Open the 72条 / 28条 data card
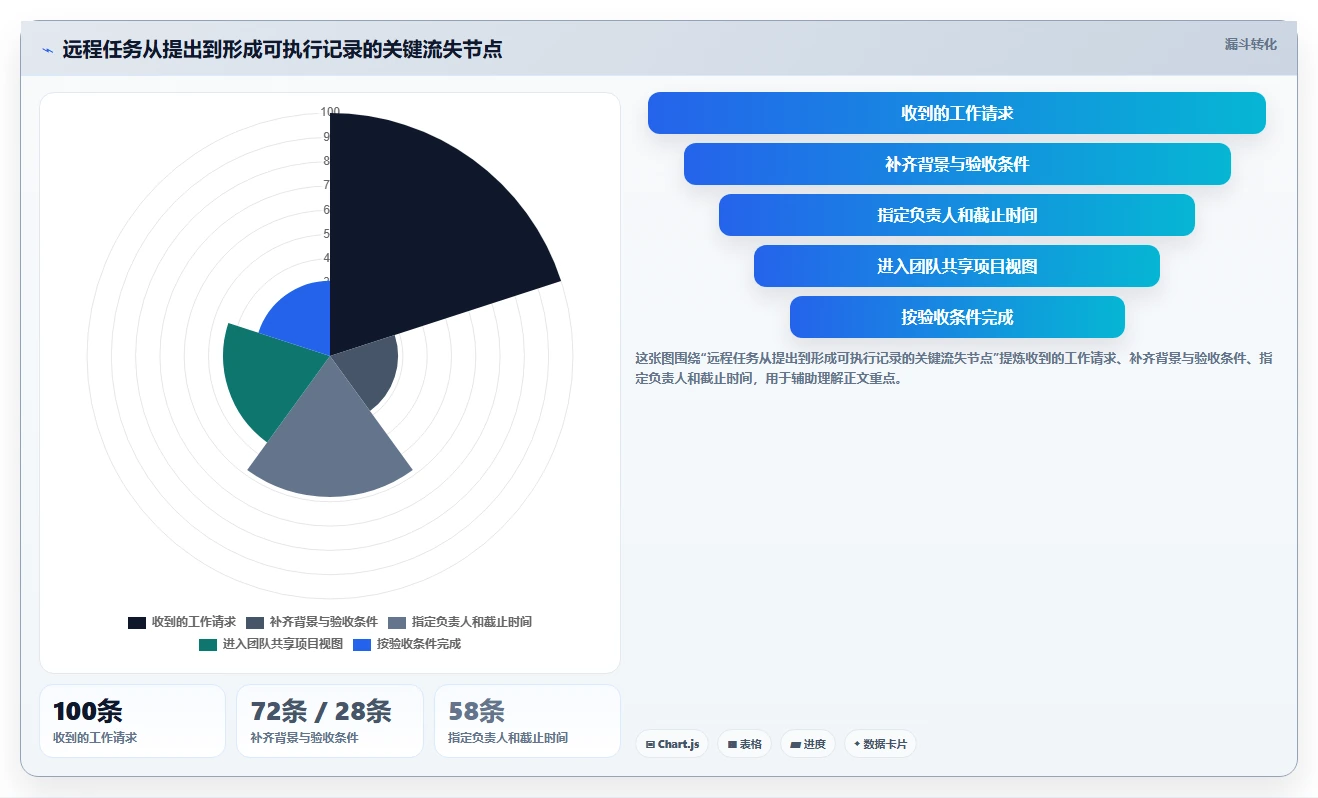This screenshot has width=1318, height=798. [x=330, y=721]
